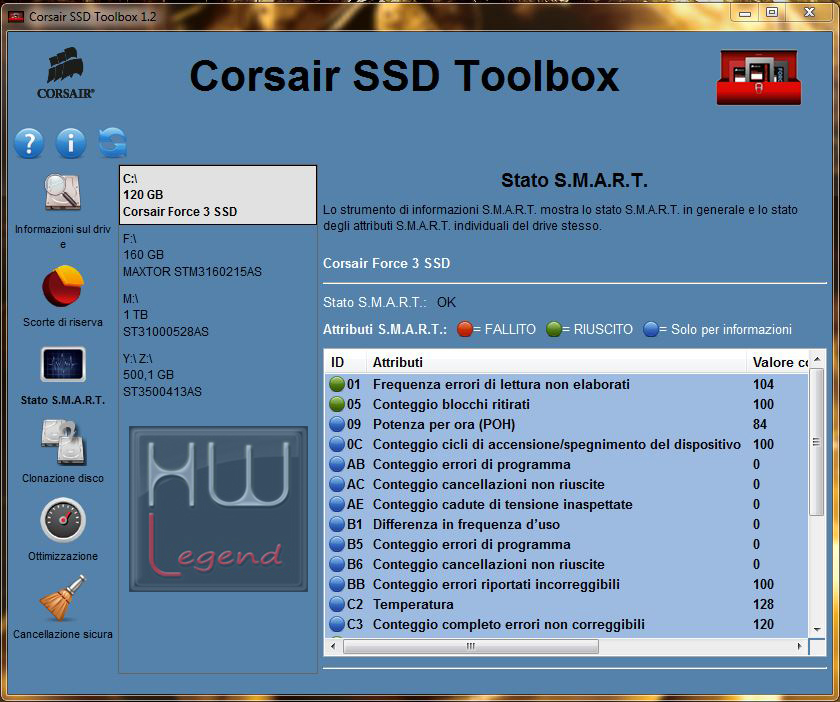Click the horizontal scrollbar thumb
The height and width of the screenshot is (702, 840).
pyautogui.click(x=470, y=646)
